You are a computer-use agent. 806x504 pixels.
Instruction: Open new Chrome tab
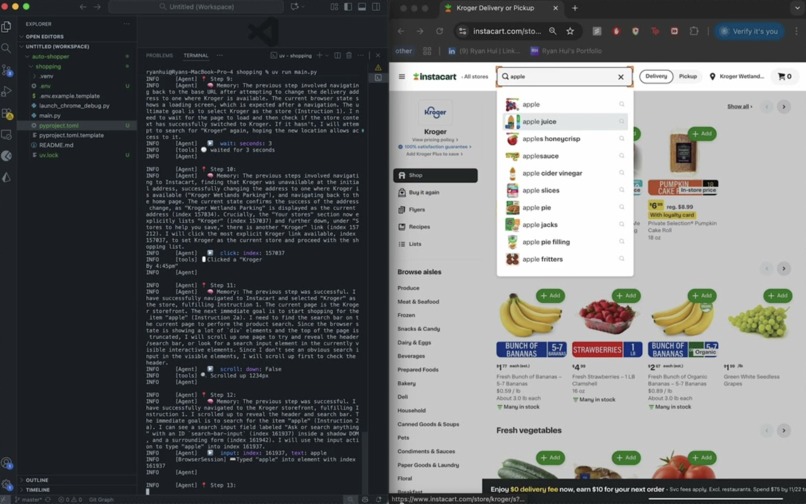point(575,8)
